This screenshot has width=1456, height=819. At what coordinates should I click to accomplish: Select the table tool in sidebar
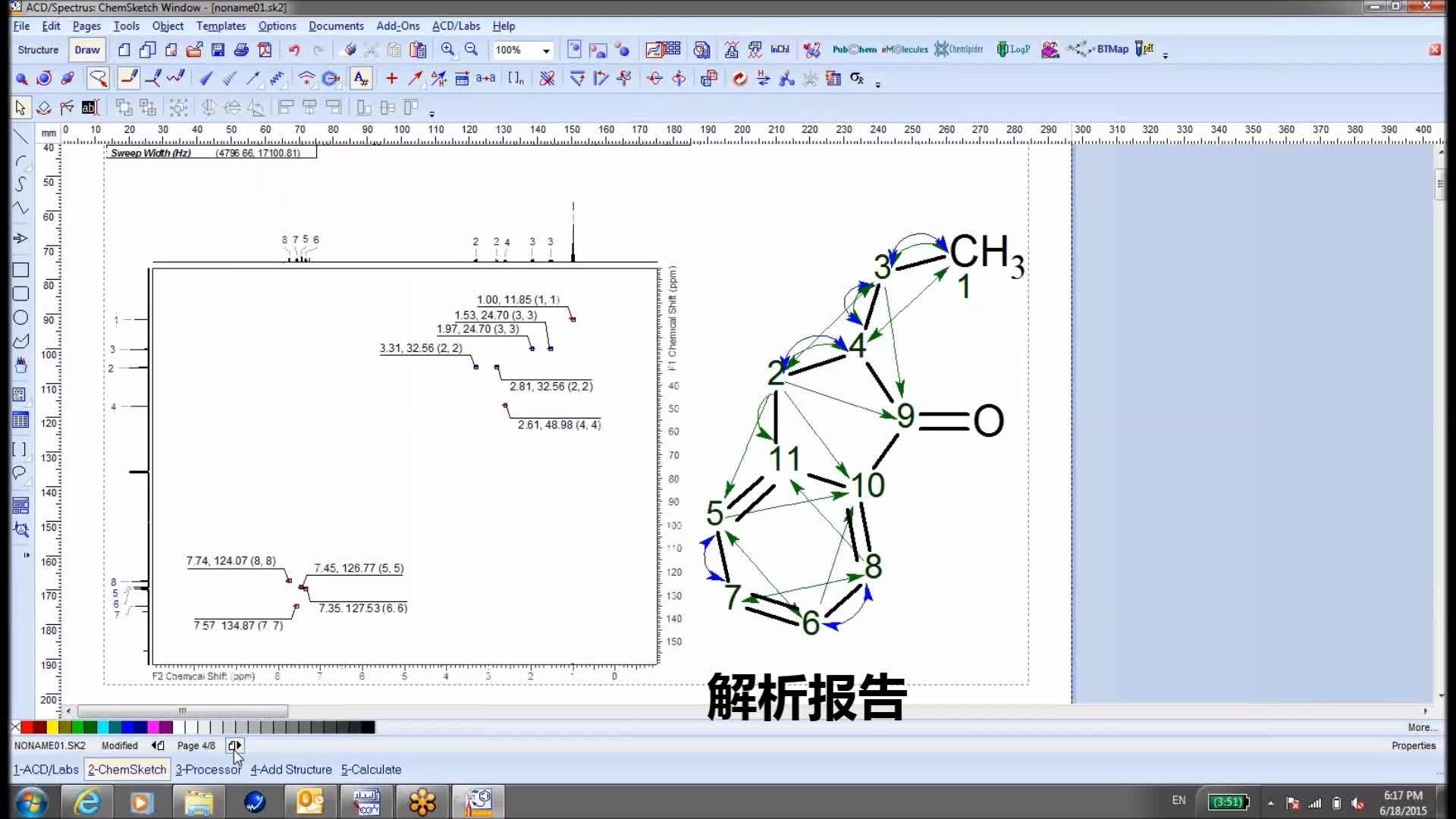coord(20,421)
